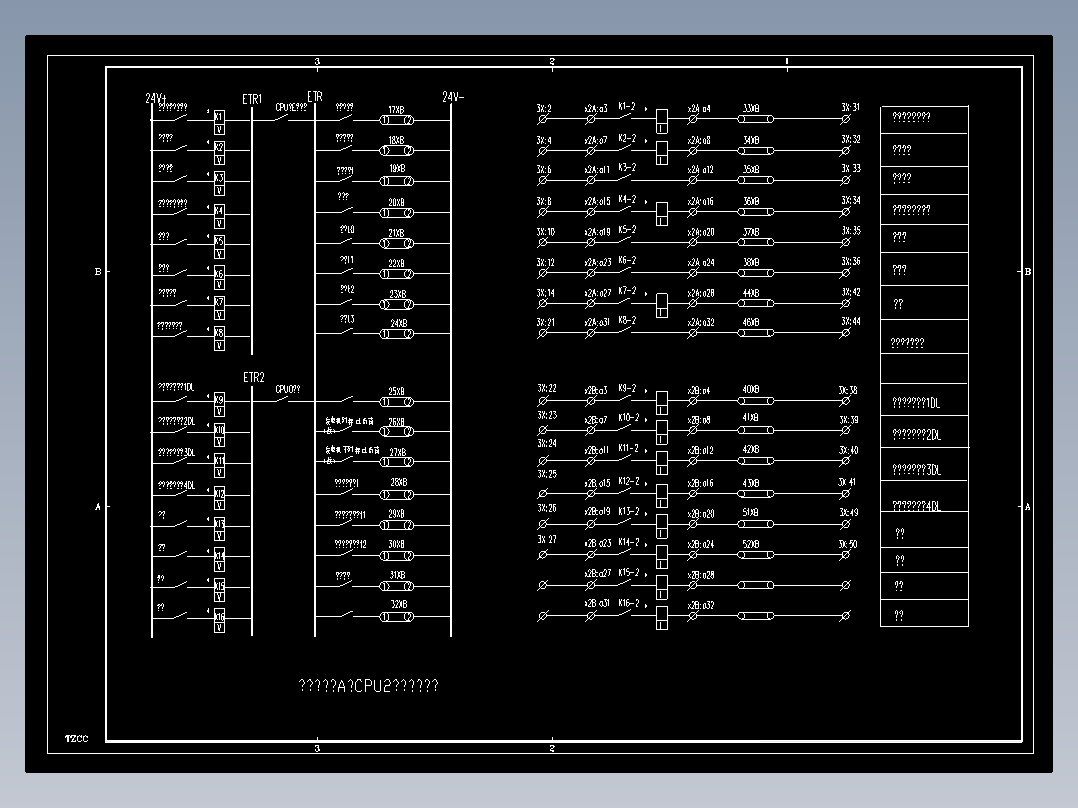Click terminal circle 3X:22
Viewport: 1078px width, 808px height.
click(542, 401)
